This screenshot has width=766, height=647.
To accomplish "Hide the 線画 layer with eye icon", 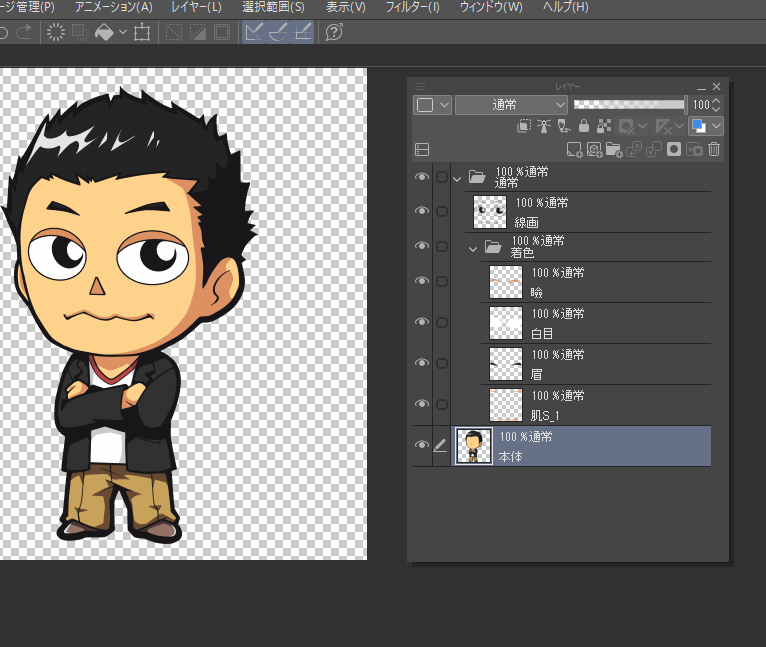I will [x=422, y=211].
